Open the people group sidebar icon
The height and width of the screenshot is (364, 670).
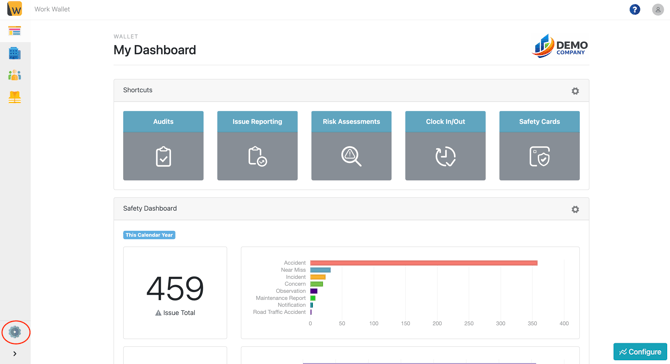point(15,75)
